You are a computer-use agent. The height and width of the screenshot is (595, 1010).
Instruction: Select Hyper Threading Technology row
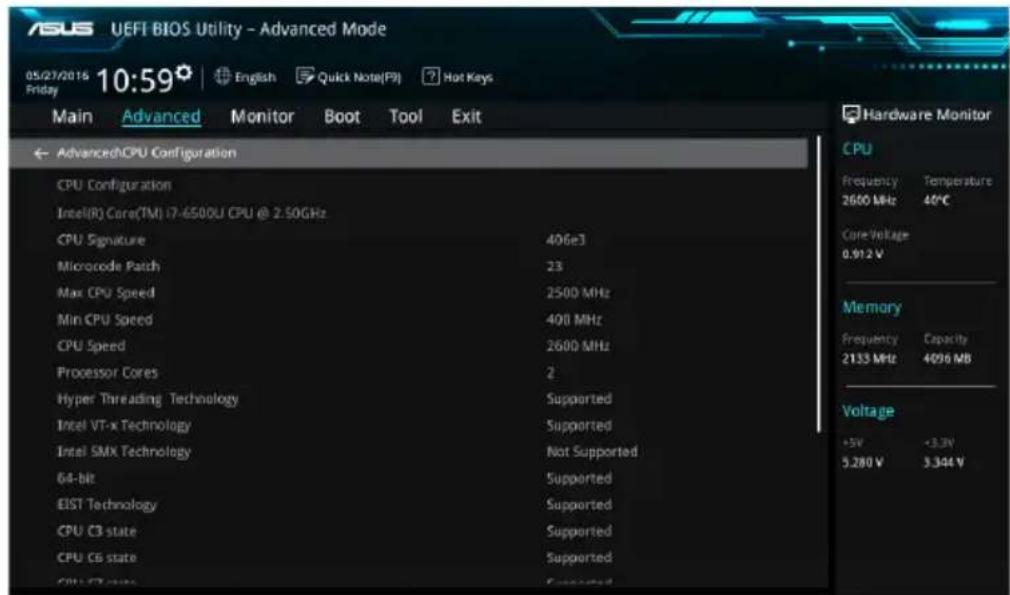tap(148, 399)
